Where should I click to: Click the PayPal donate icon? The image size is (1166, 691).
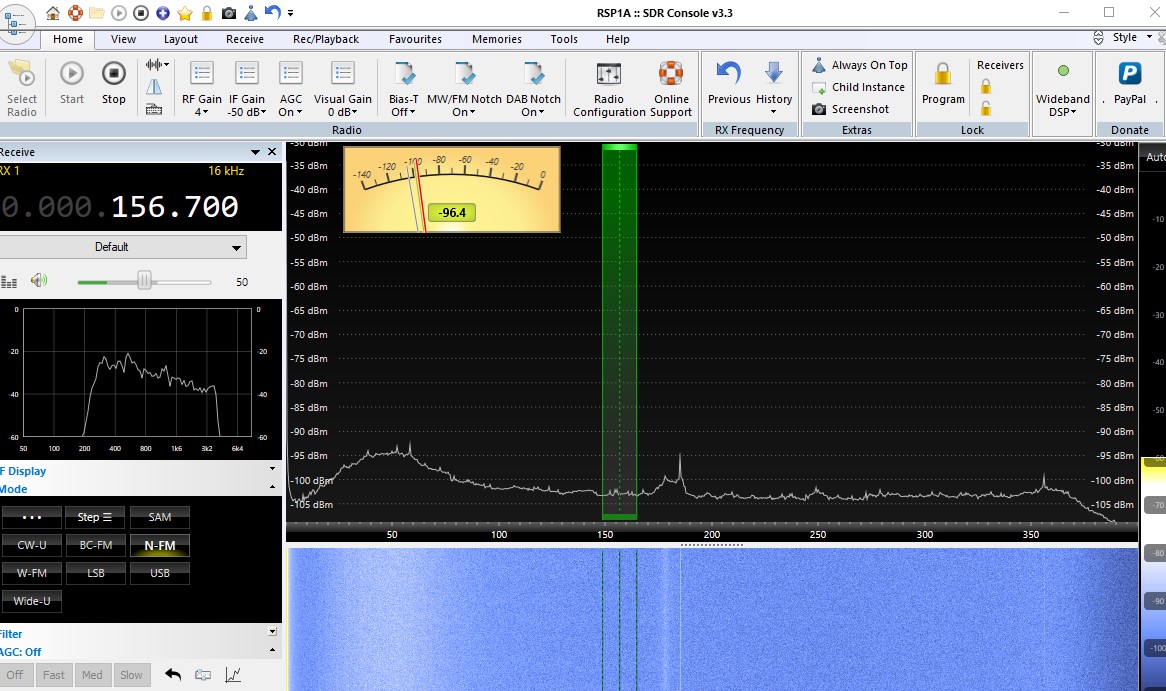click(1130, 74)
